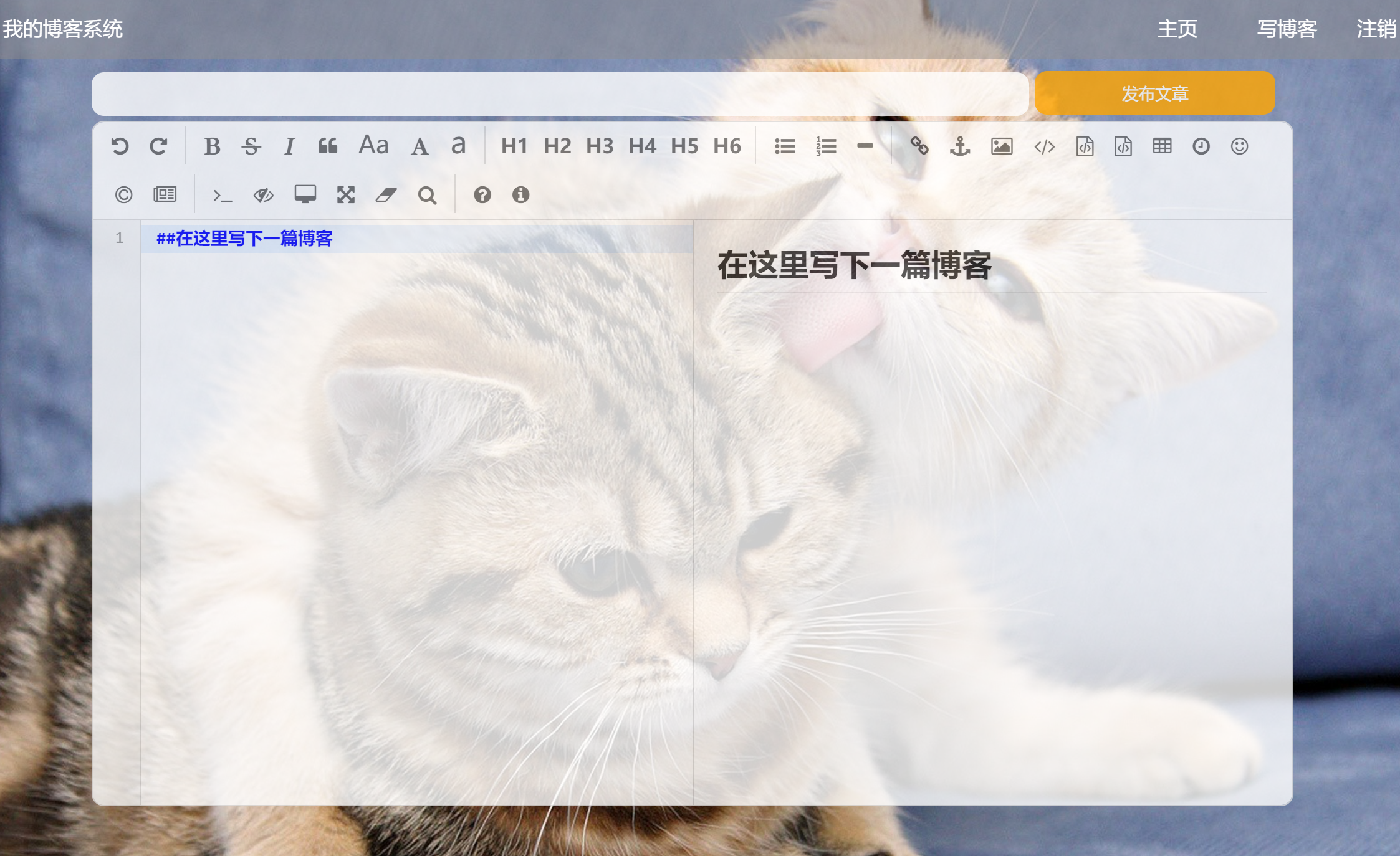Apply strikethrough formatting icon

251,146
